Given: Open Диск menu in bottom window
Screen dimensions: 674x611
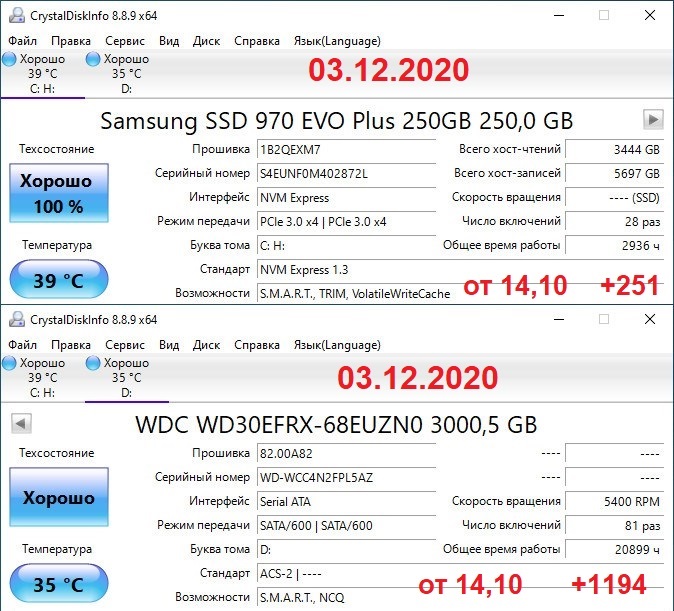Looking at the screenshot, I should [206, 345].
